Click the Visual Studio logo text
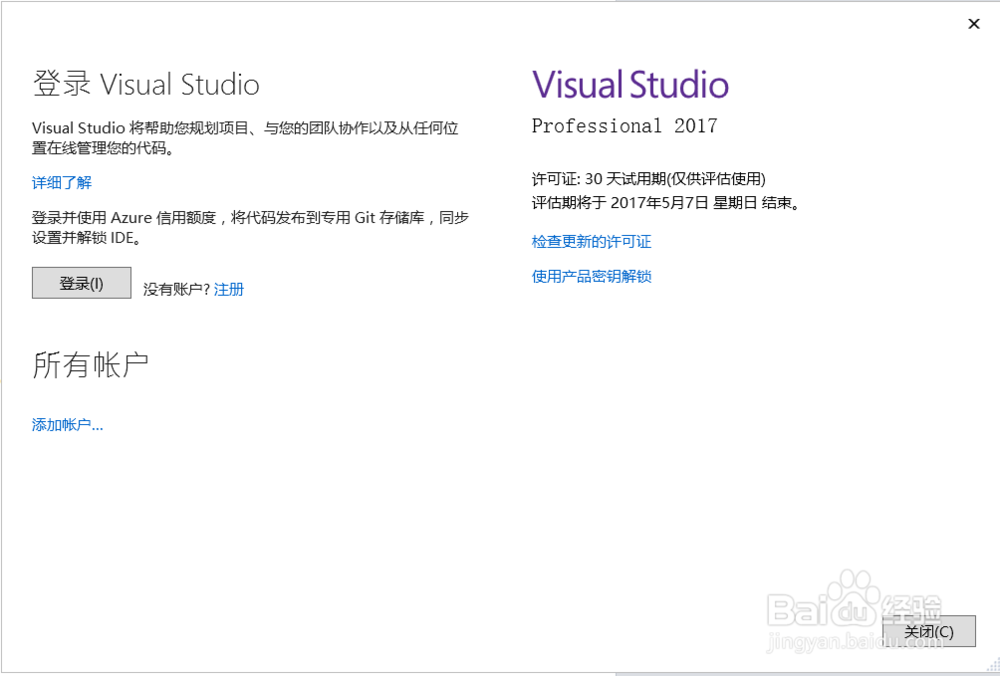The width and height of the screenshot is (1000, 676). 629,84
